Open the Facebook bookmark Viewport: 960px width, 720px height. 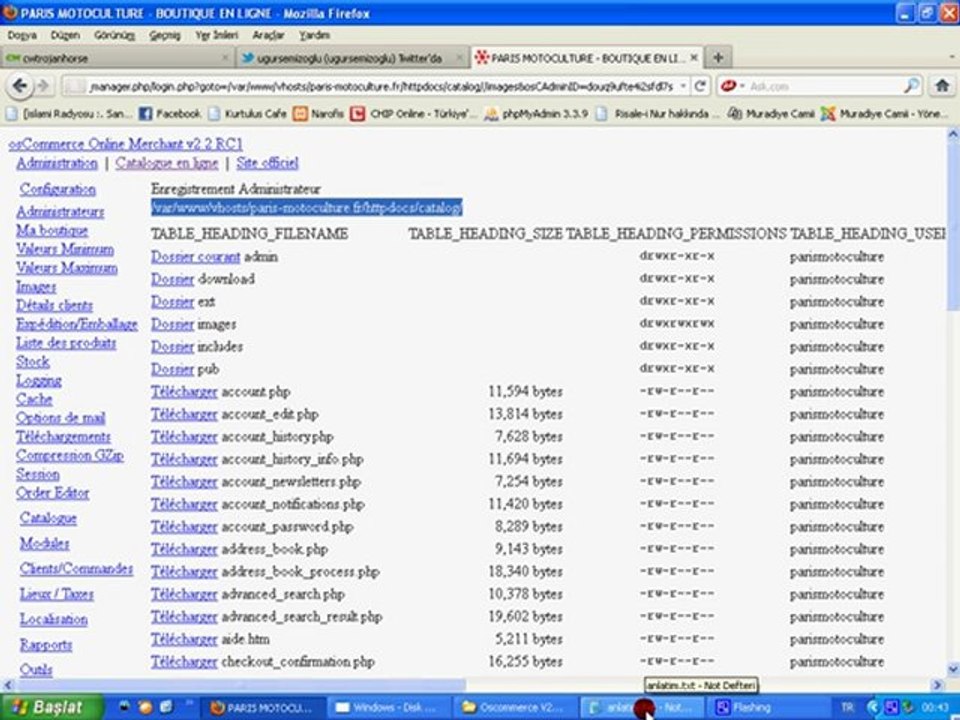(x=170, y=114)
